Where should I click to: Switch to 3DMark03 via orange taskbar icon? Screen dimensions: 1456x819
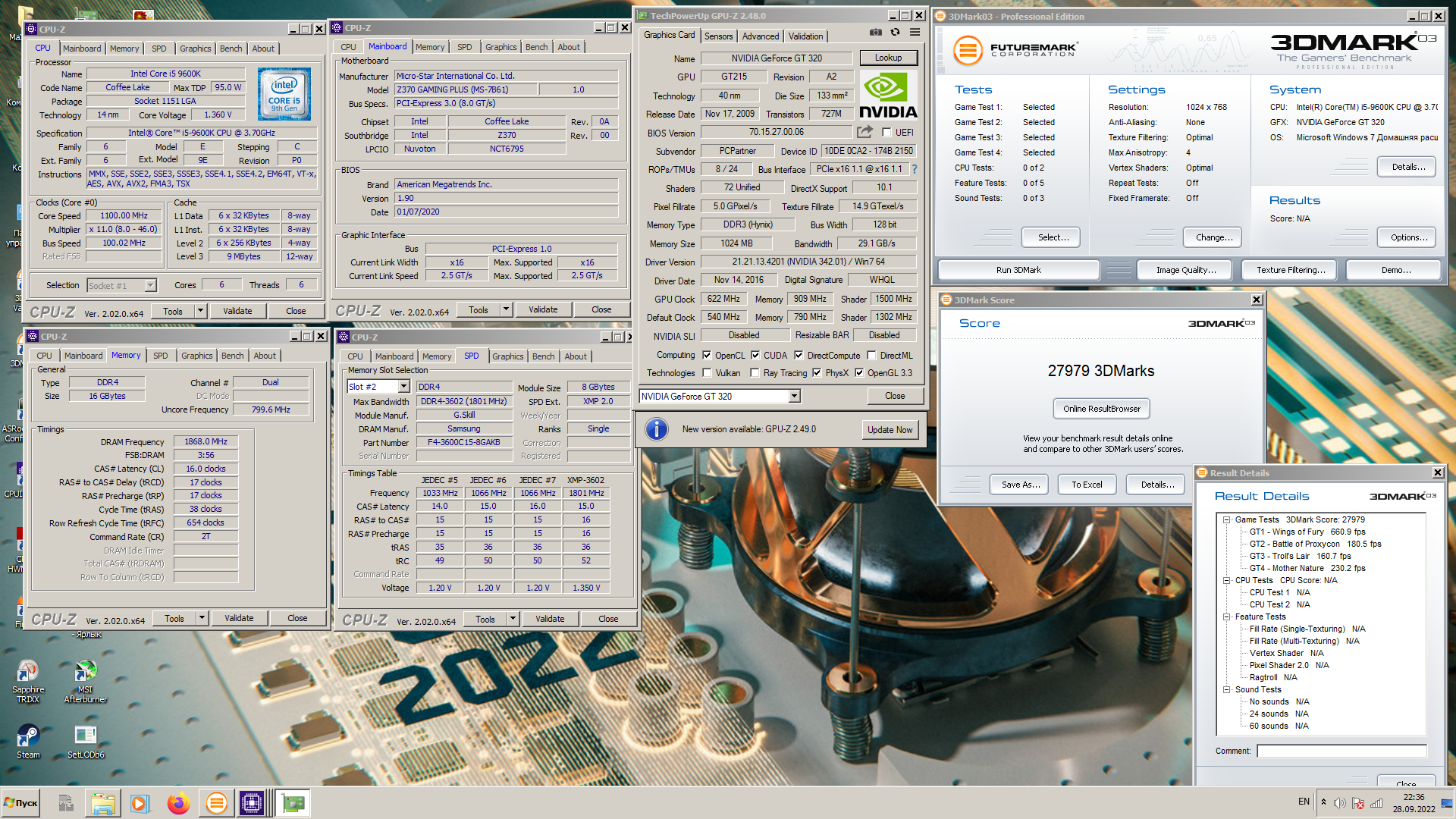coord(216,803)
